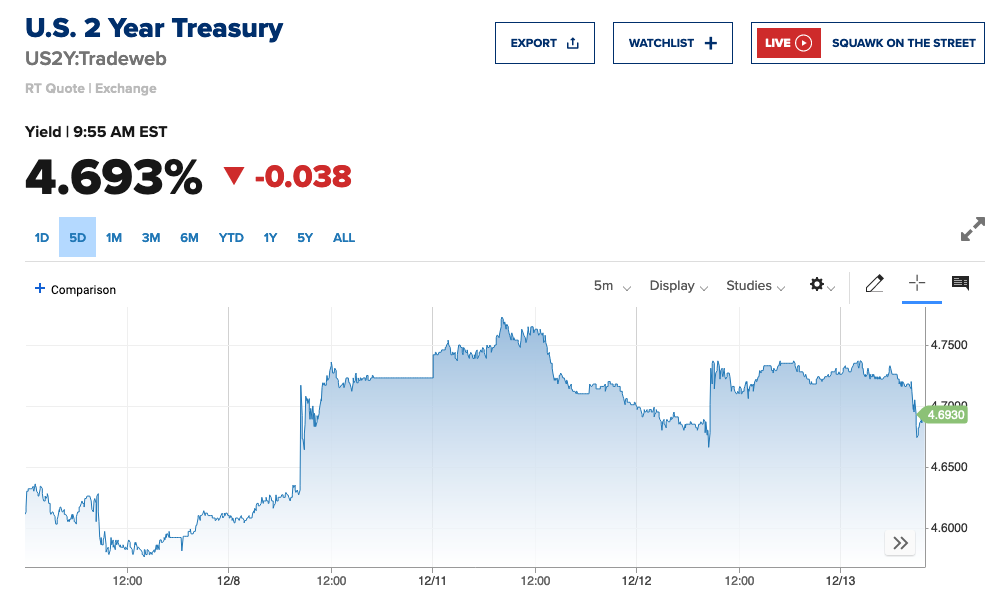
Task: Add US2Y to Watchlist
Action: point(673,43)
